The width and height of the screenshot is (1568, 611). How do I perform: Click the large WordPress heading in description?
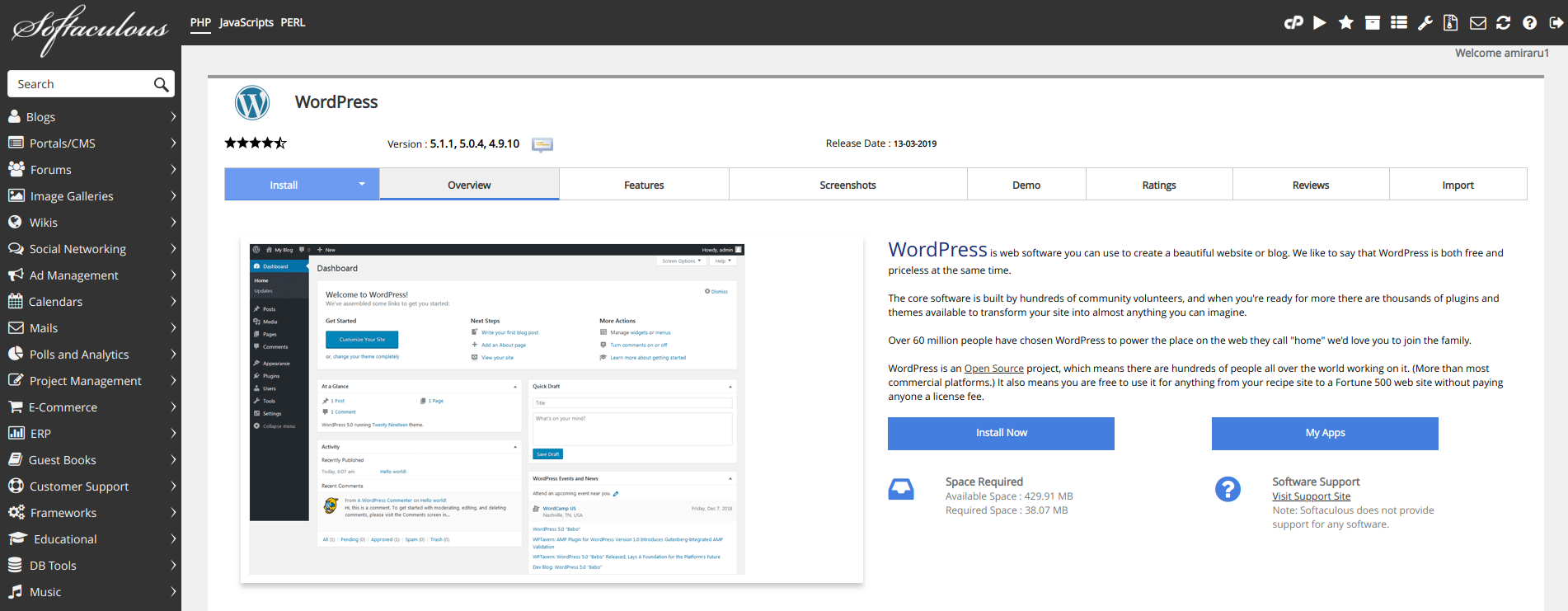tap(937, 249)
